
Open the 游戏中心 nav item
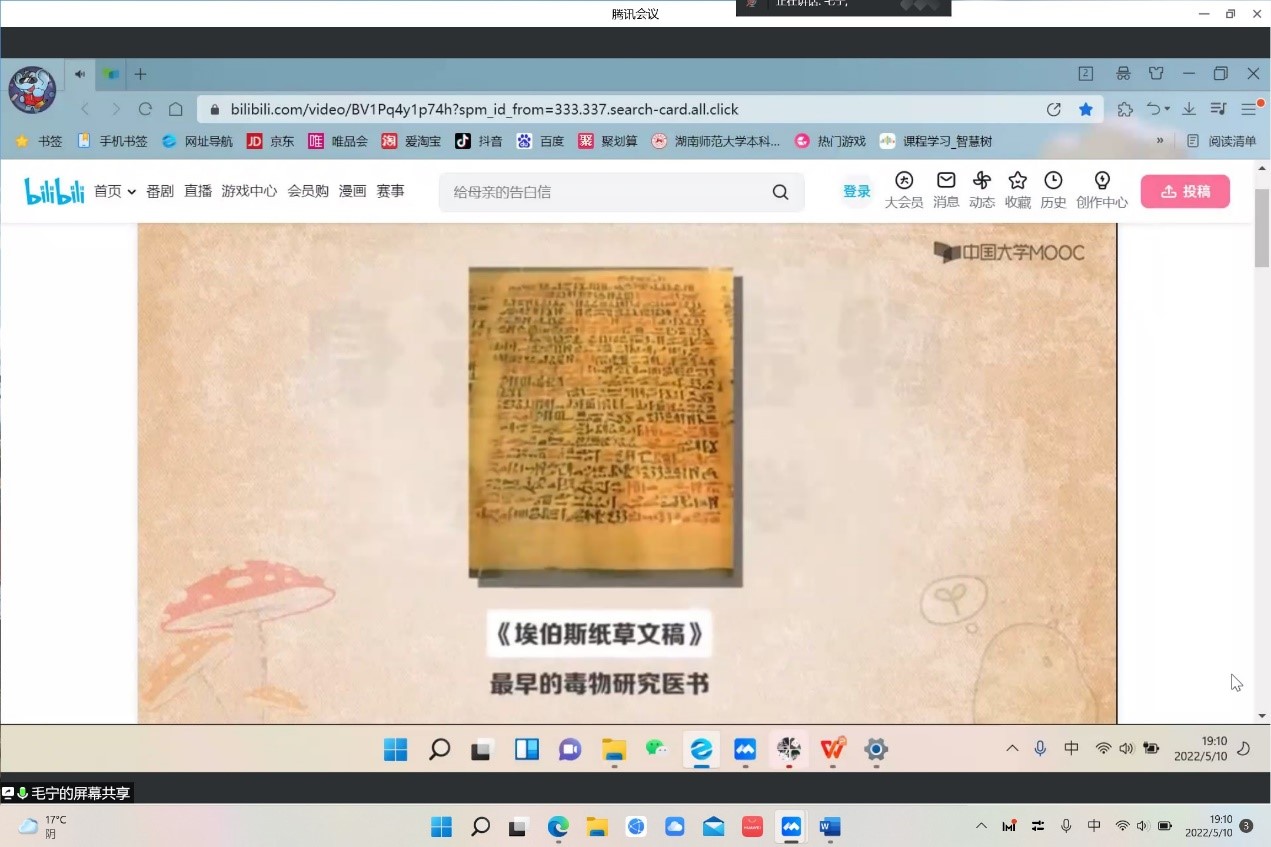[x=249, y=191]
